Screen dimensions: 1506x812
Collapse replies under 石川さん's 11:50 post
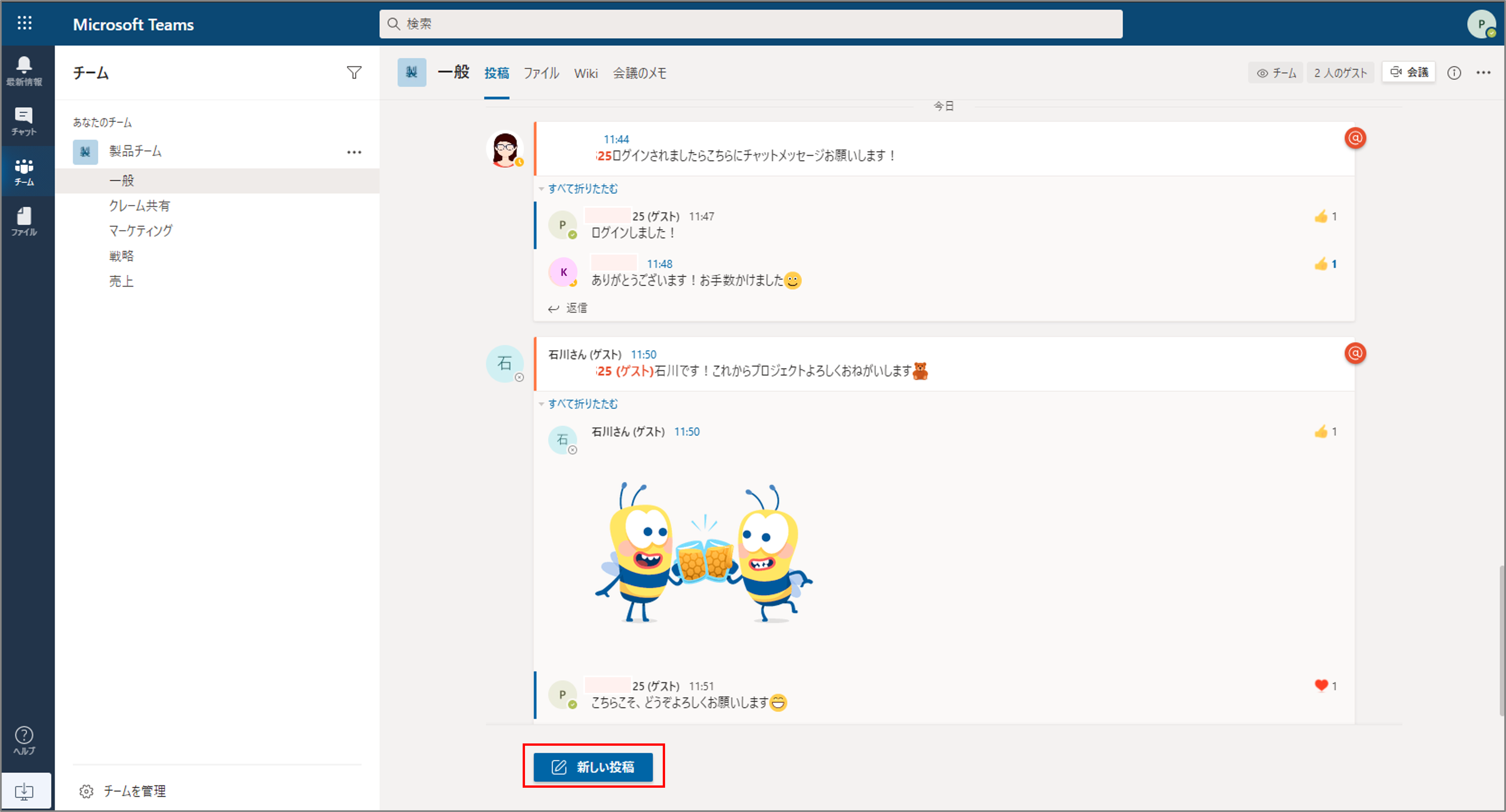[x=582, y=404]
